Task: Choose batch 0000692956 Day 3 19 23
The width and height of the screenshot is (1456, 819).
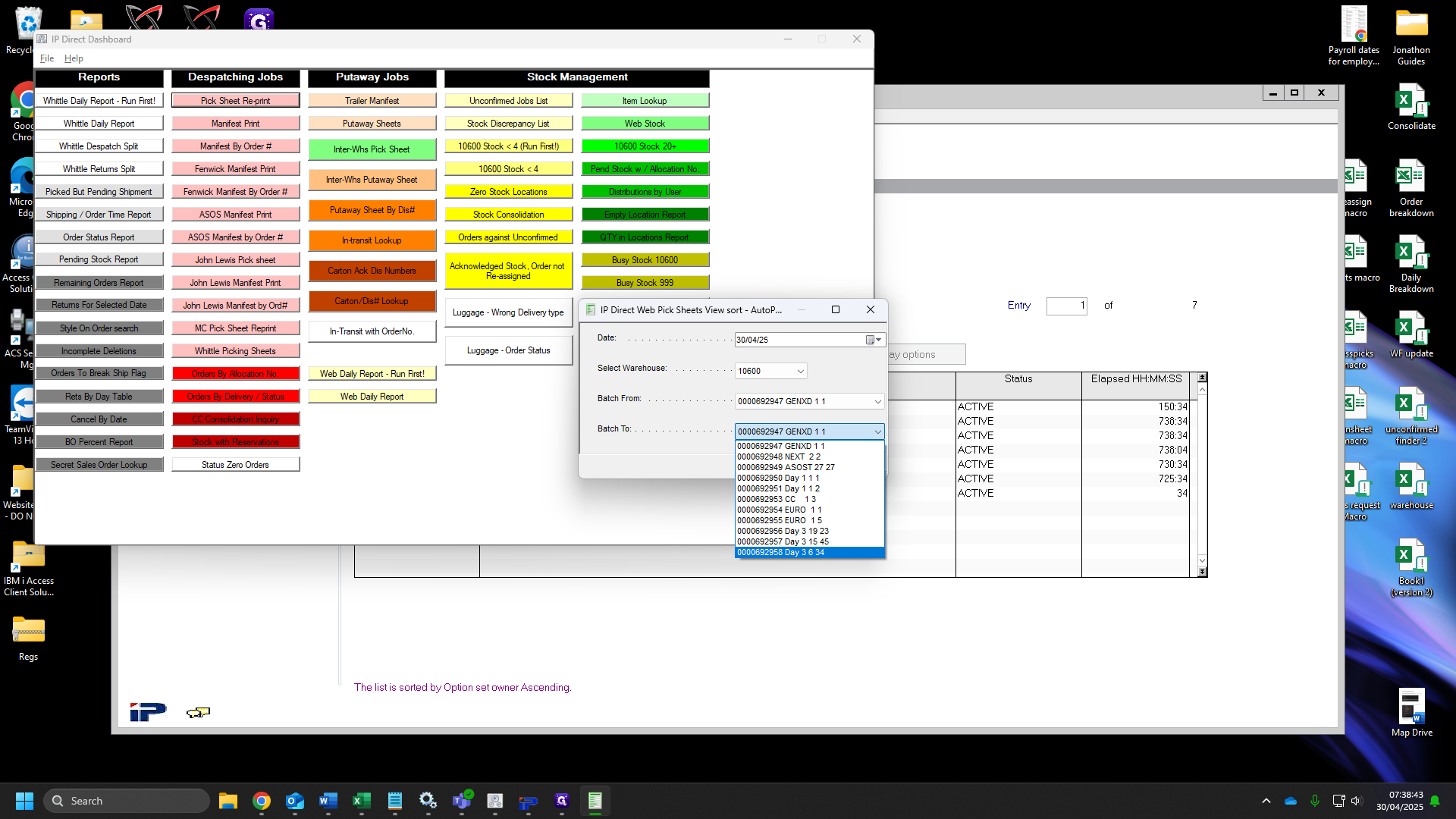Action: click(x=809, y=531)
